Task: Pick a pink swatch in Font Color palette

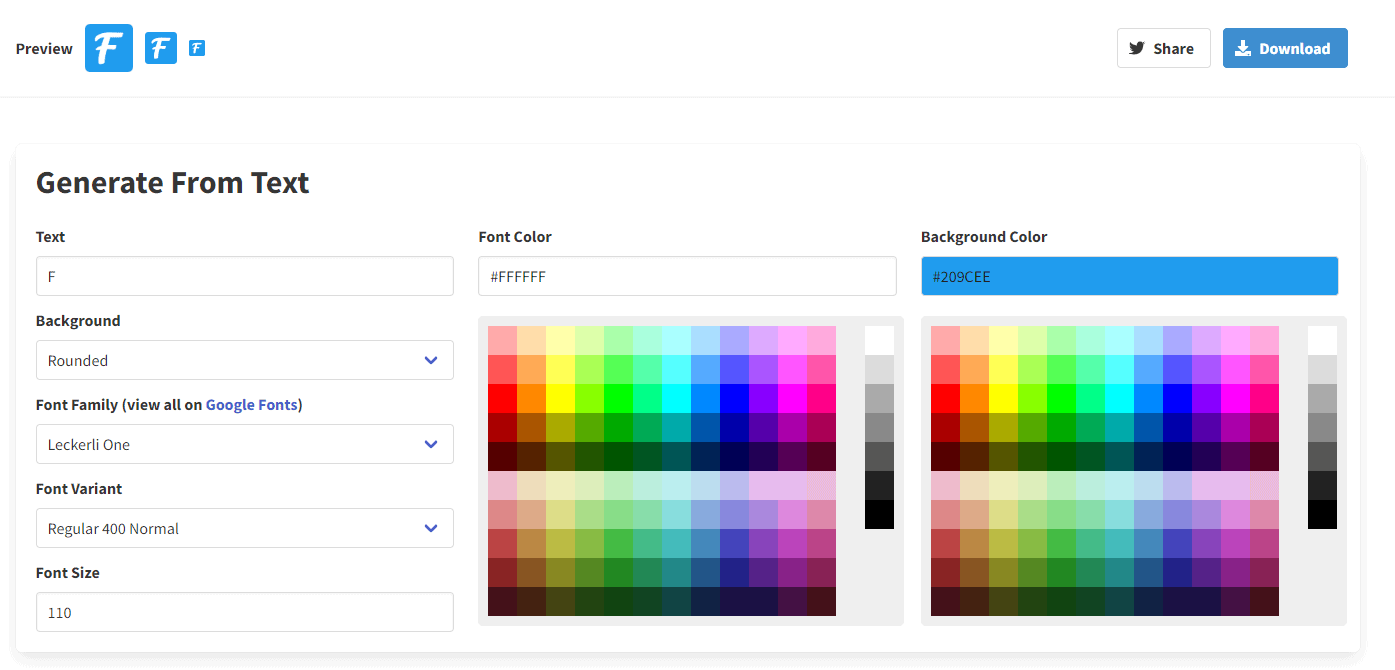Action: 820,338
